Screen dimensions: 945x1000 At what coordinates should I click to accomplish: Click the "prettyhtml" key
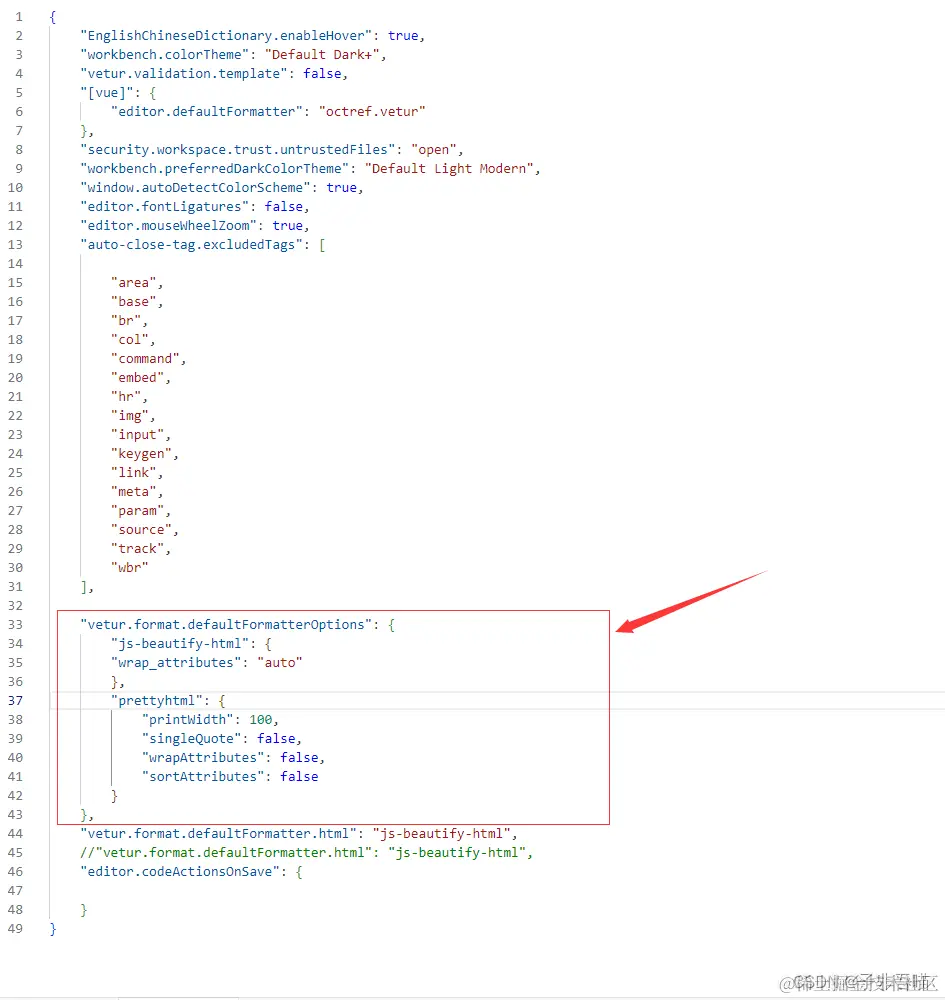pos(157,701)
